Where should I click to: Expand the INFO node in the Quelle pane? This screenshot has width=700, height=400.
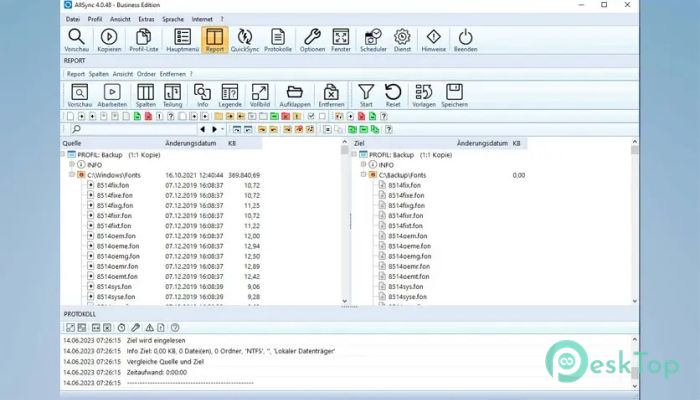[x=71, y=164]
